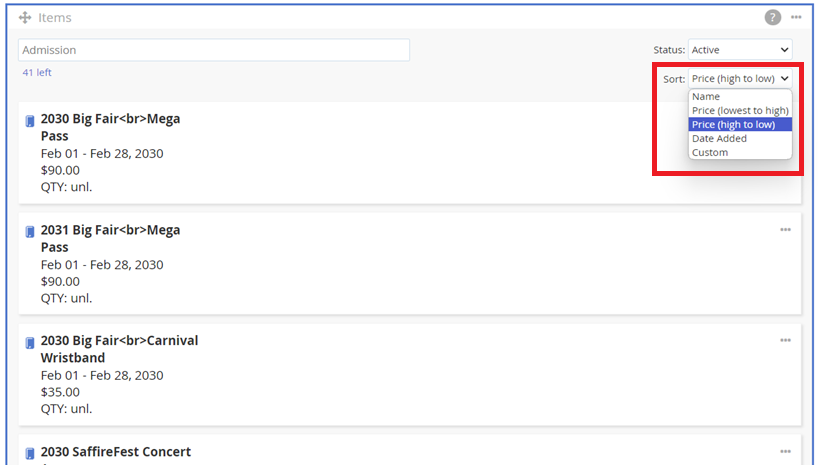The width and height of the screenshot is (818, 465).
Task: Open the Items panel ellipsis menu
Action: pos(796,17)
